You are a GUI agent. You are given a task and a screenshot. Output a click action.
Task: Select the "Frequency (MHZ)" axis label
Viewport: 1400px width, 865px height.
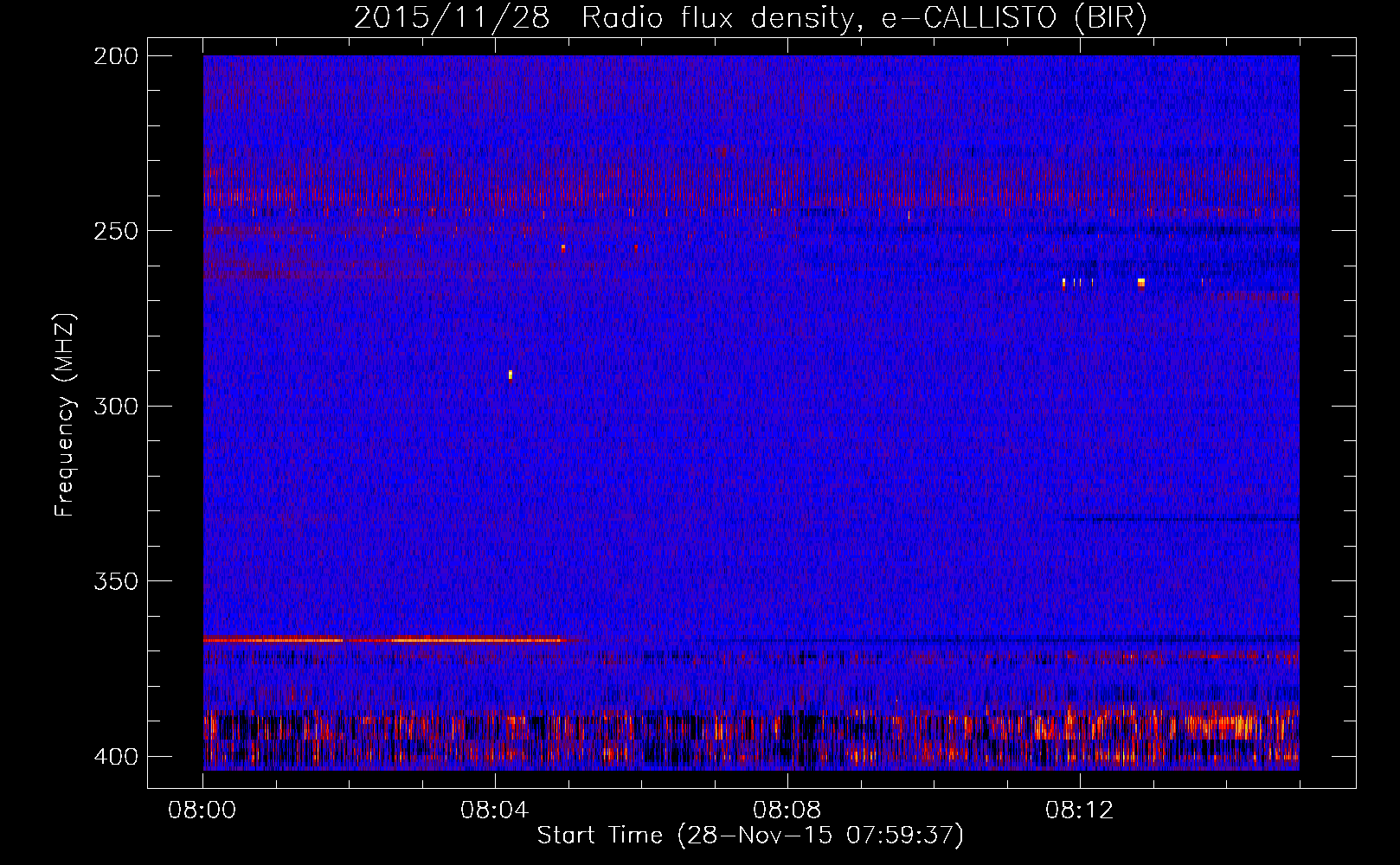click(65, 415)
